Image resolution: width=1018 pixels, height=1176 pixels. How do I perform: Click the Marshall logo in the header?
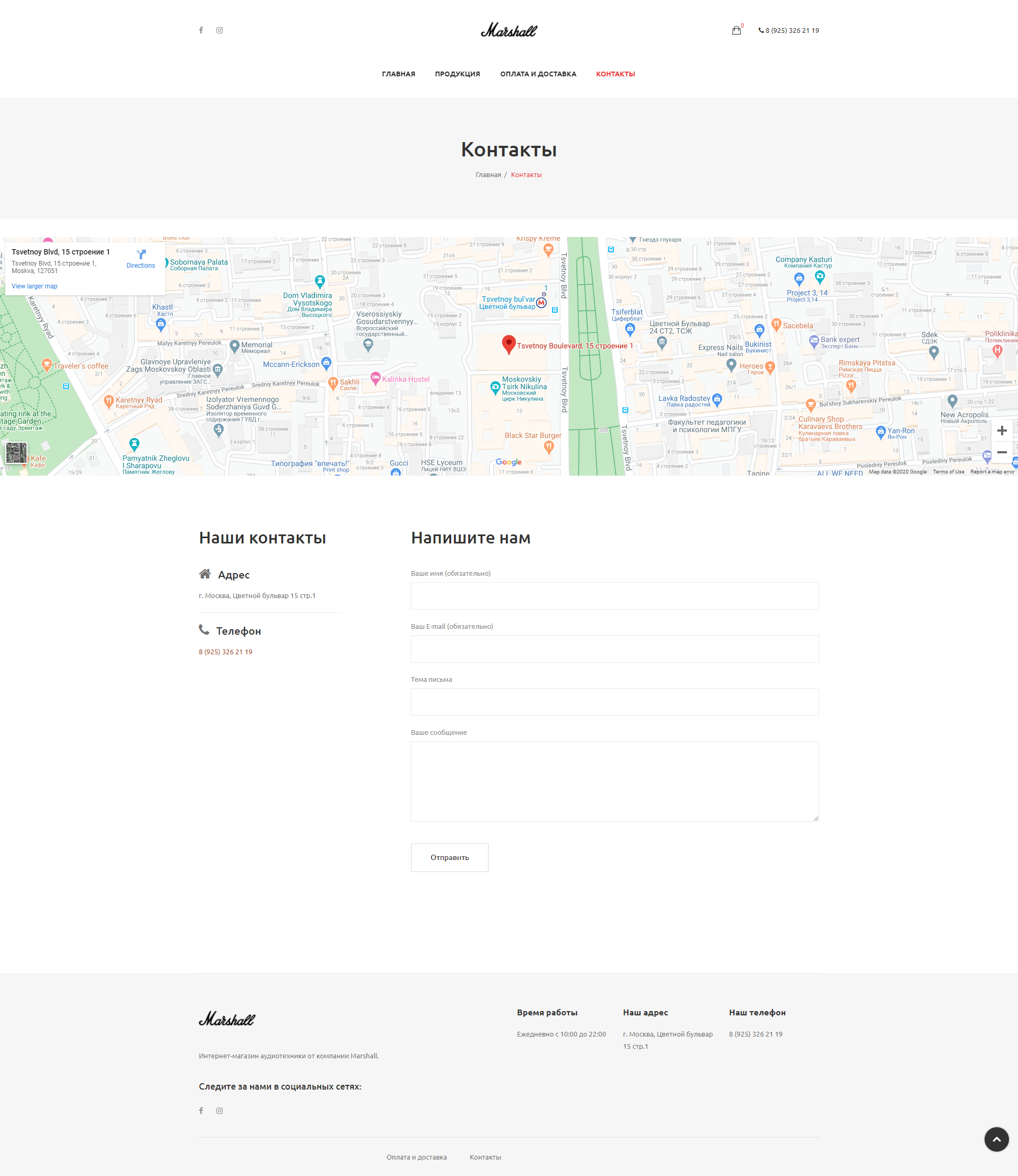point(509,30)
